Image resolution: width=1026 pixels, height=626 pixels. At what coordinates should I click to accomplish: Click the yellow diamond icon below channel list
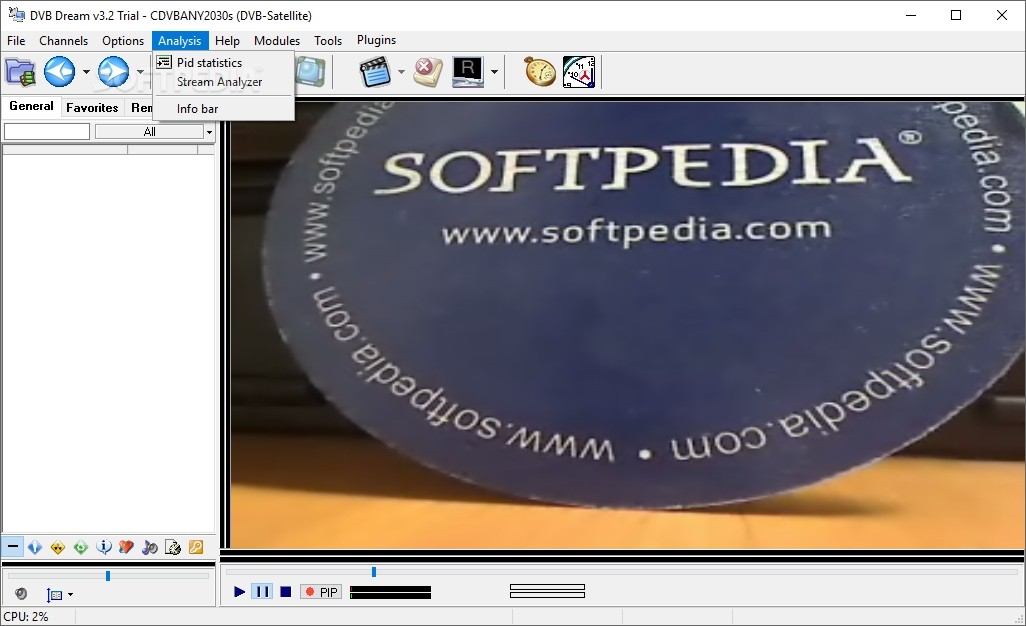coord(58,547)
